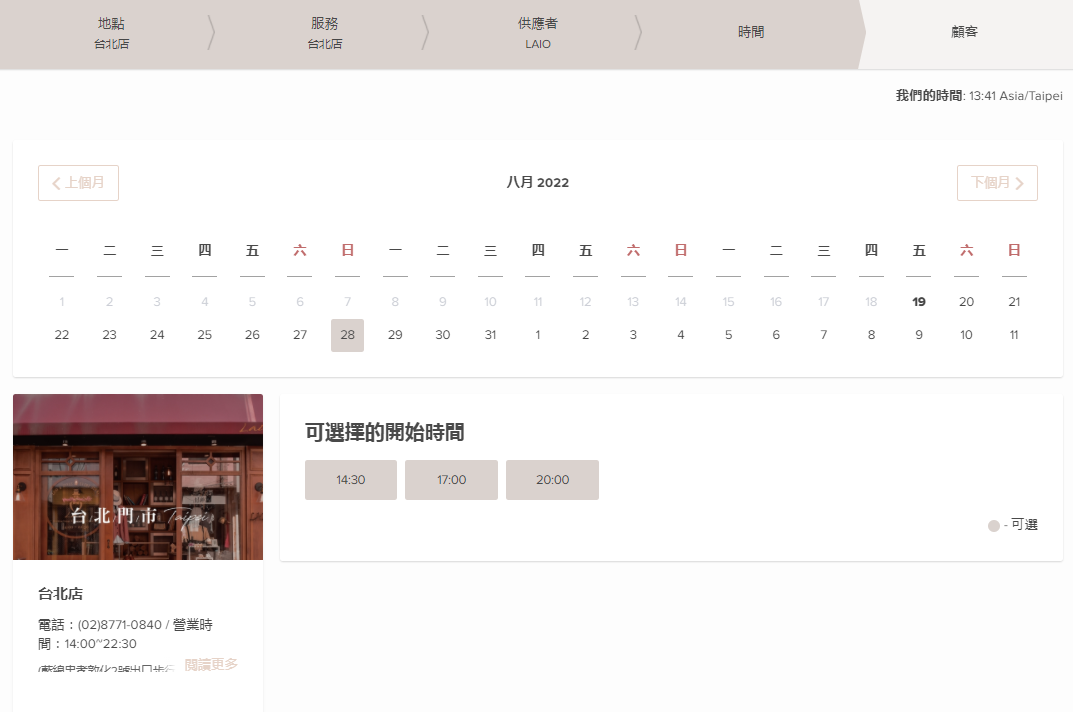Select the 14:30 start time slot
The height and width of the screenshot is (712, 1073).
tap(350, 480)
